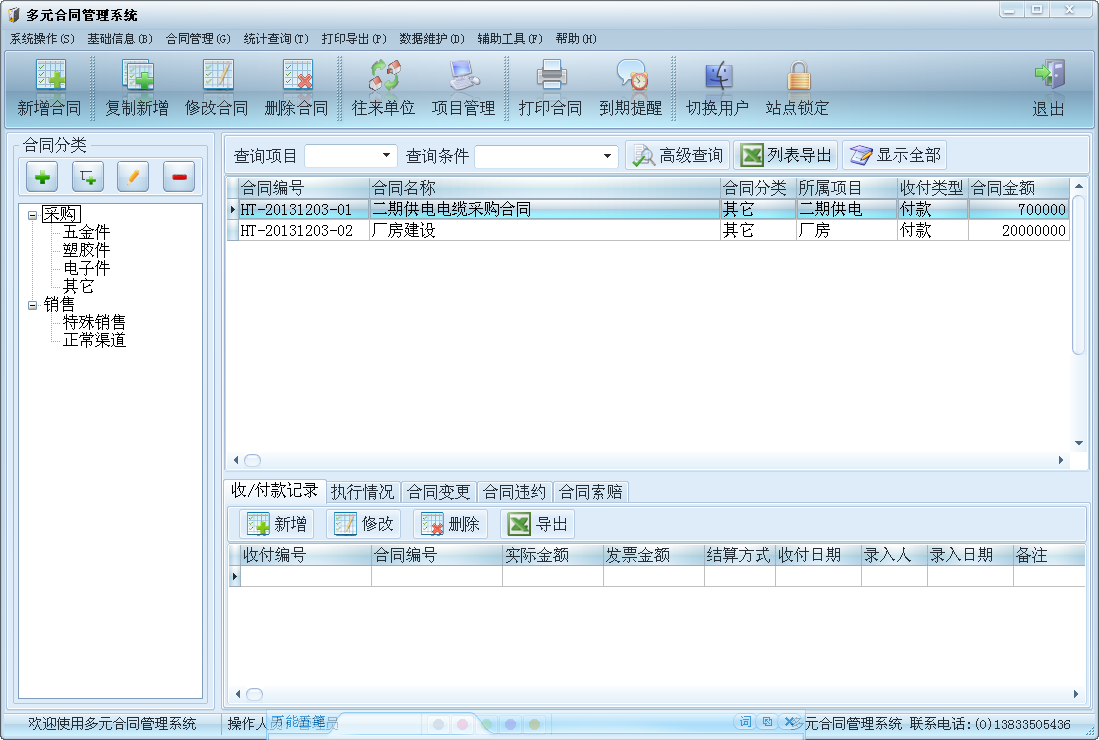This screenshot has height=740, width=1099.
Task: Click the 合同编号 column header in contract list
Action: pyautogui.click(x=303, y=188)
